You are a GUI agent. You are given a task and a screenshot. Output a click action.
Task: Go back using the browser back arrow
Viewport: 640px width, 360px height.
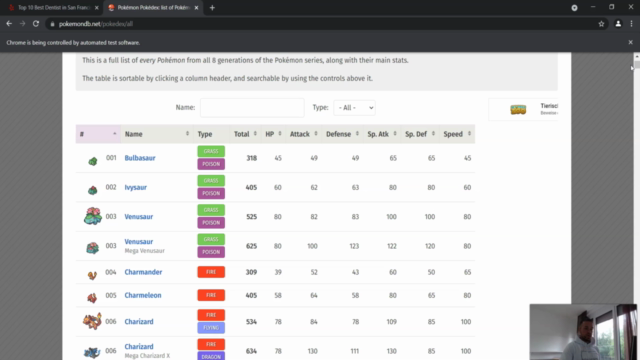point(9,24)
